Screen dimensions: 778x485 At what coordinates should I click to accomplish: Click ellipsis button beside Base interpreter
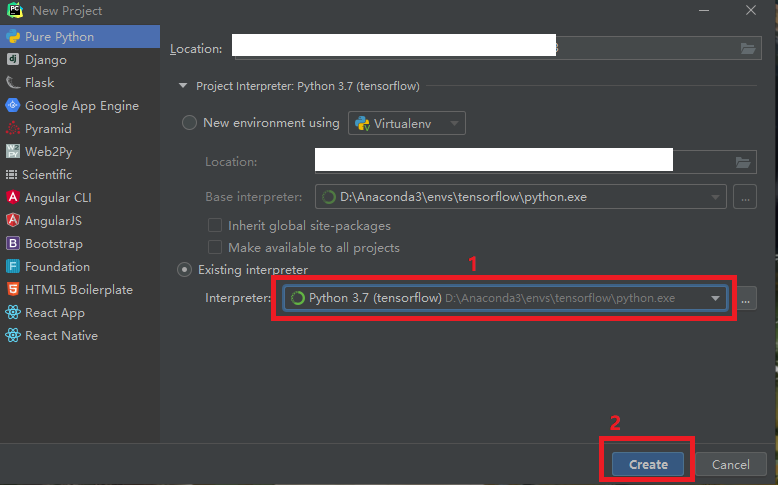tap(745, 197)
